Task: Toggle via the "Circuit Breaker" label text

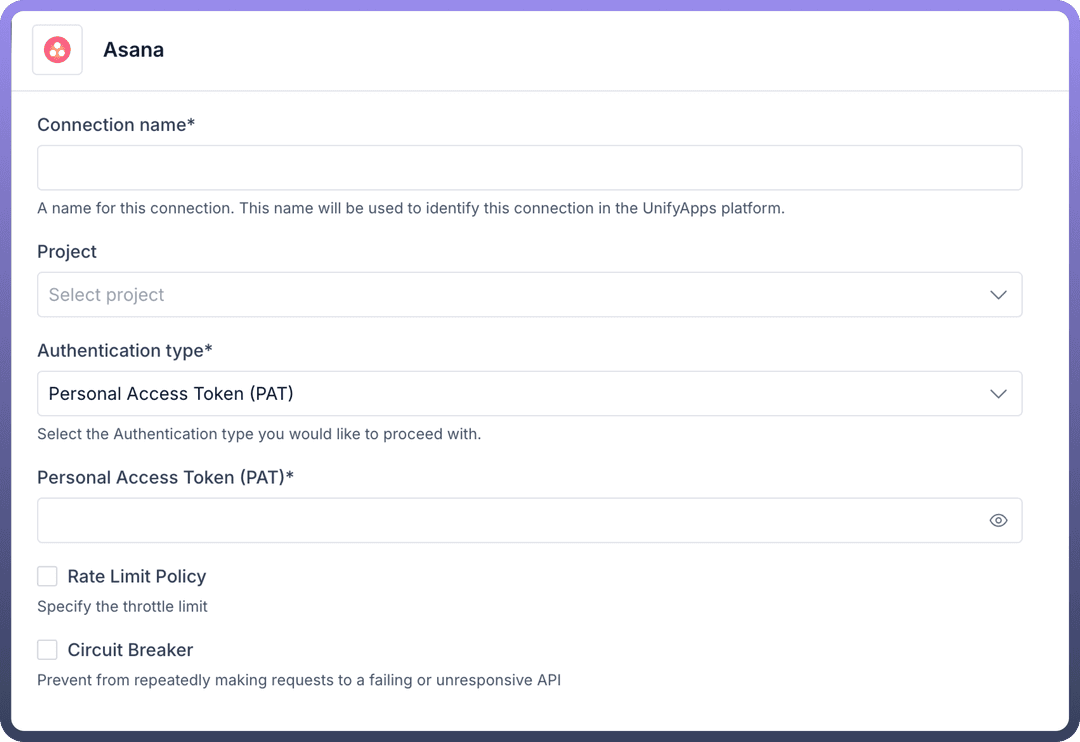Action: 130,650
